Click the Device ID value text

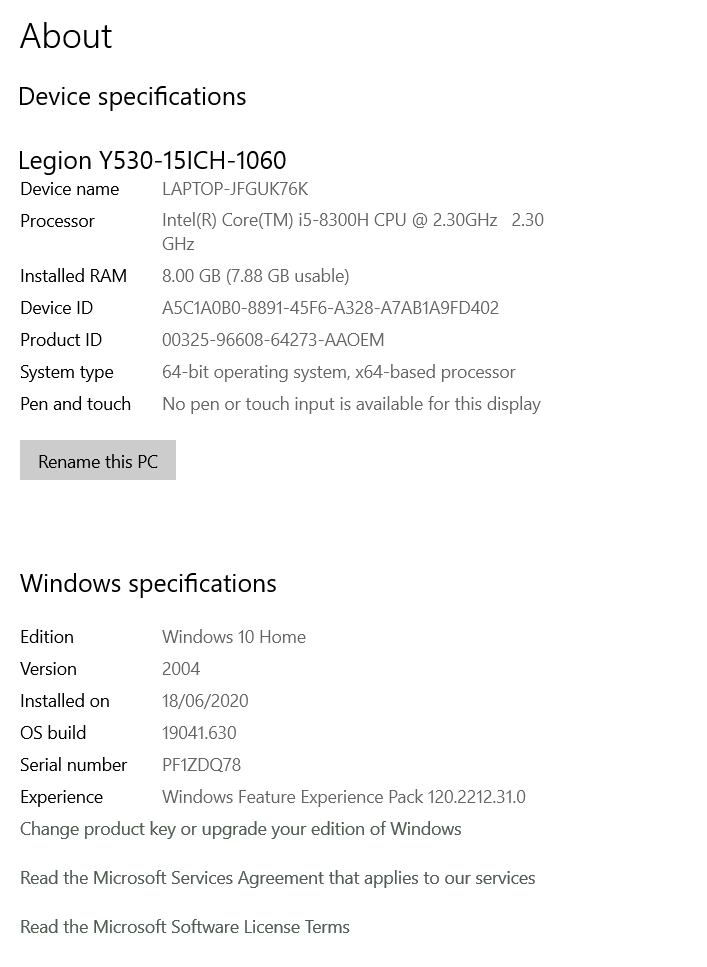click(x=330, y=308)
